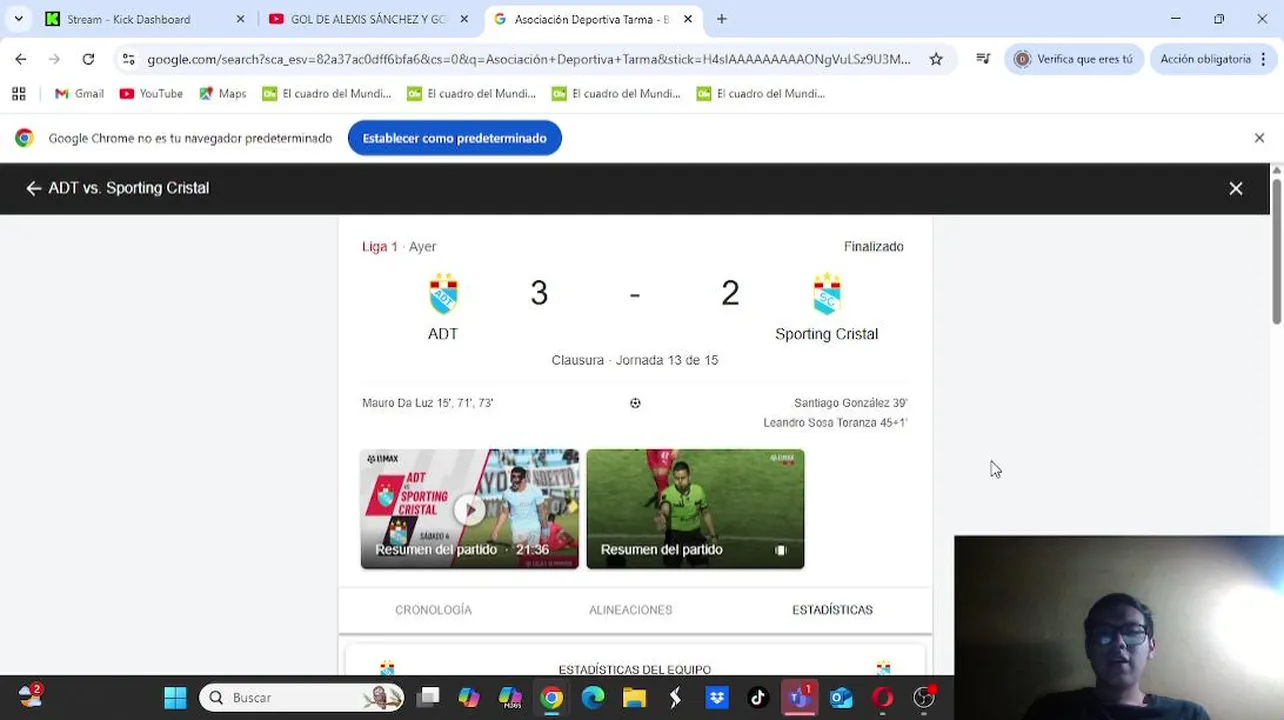Image resolution: width=1284 pixels, height=720 pixels.
Task: Switch to the CRONOLOGÍA tab
Action: [x=433, y=610]
